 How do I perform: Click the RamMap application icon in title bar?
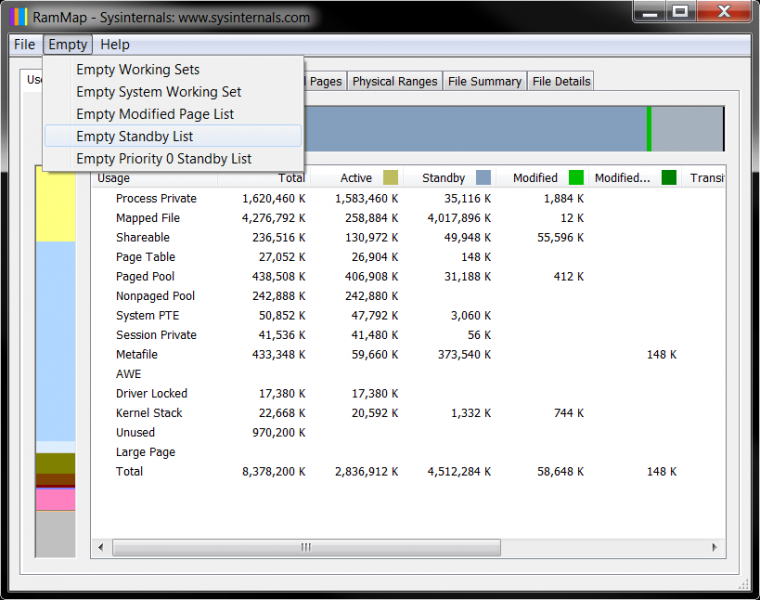[18, 17]
